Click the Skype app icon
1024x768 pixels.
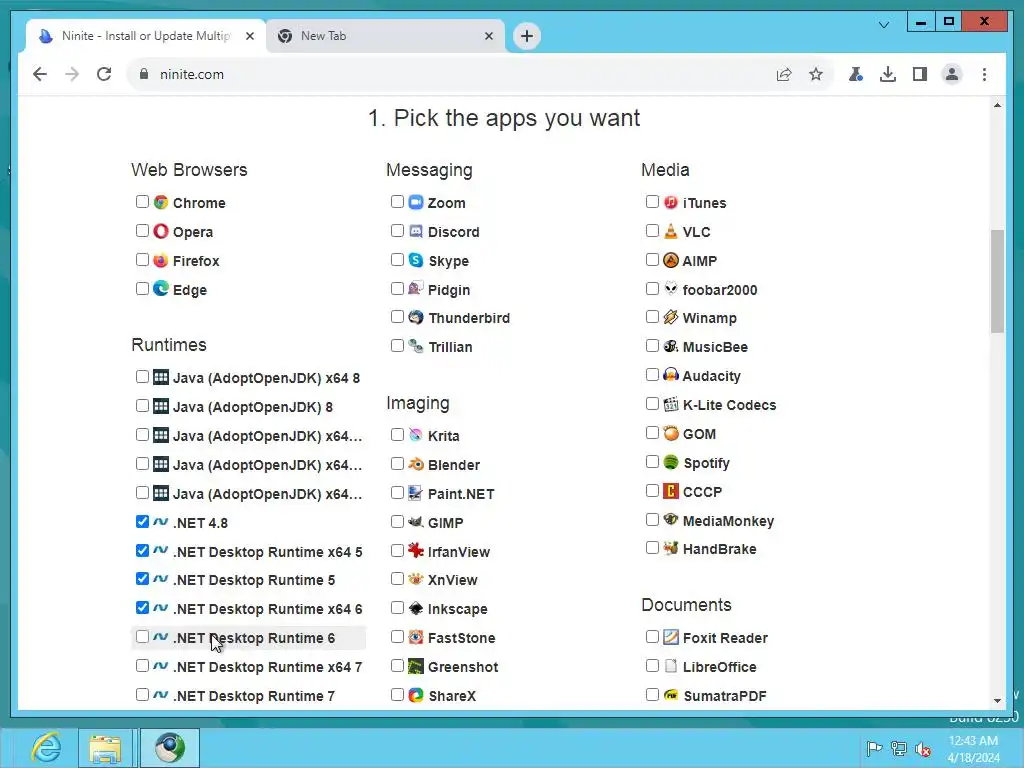tap(416, 260)
